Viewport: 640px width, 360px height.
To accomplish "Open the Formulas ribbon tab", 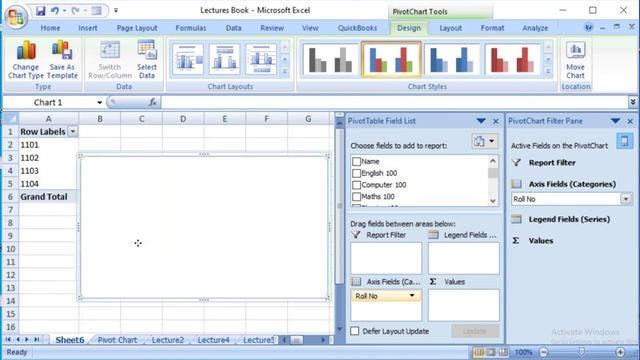I will tap(191, 28).
